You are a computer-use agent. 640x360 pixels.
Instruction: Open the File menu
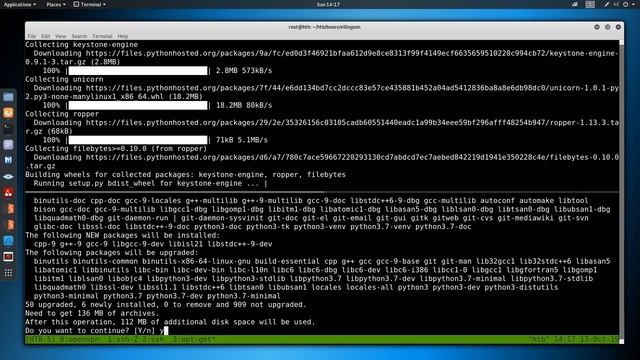click(31, 36)
